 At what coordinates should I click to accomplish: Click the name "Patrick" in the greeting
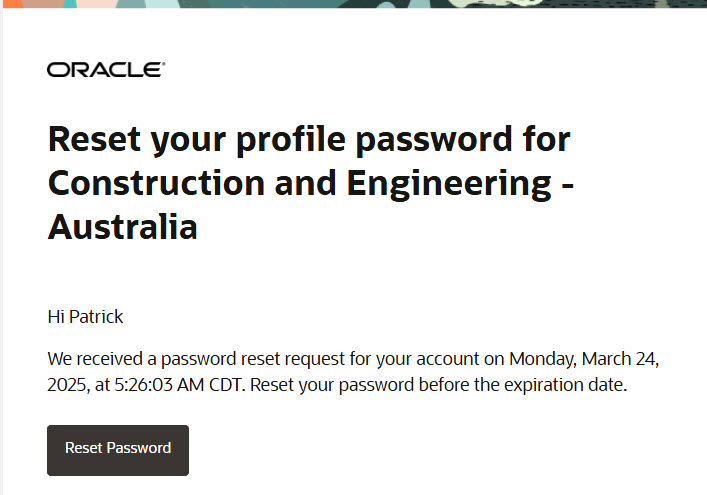pos(96,316)
